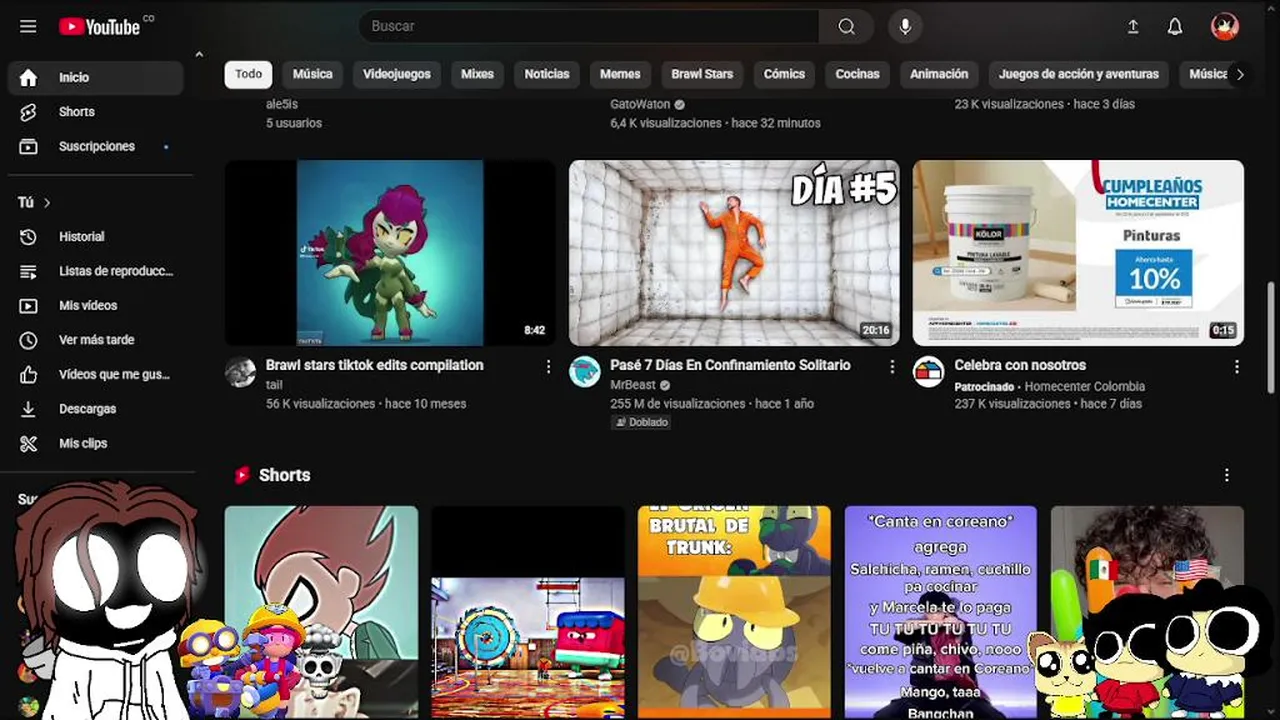The image size is (1280, 720).
Task: Go to the ale5is channel link
Action: tap(282, 104)
